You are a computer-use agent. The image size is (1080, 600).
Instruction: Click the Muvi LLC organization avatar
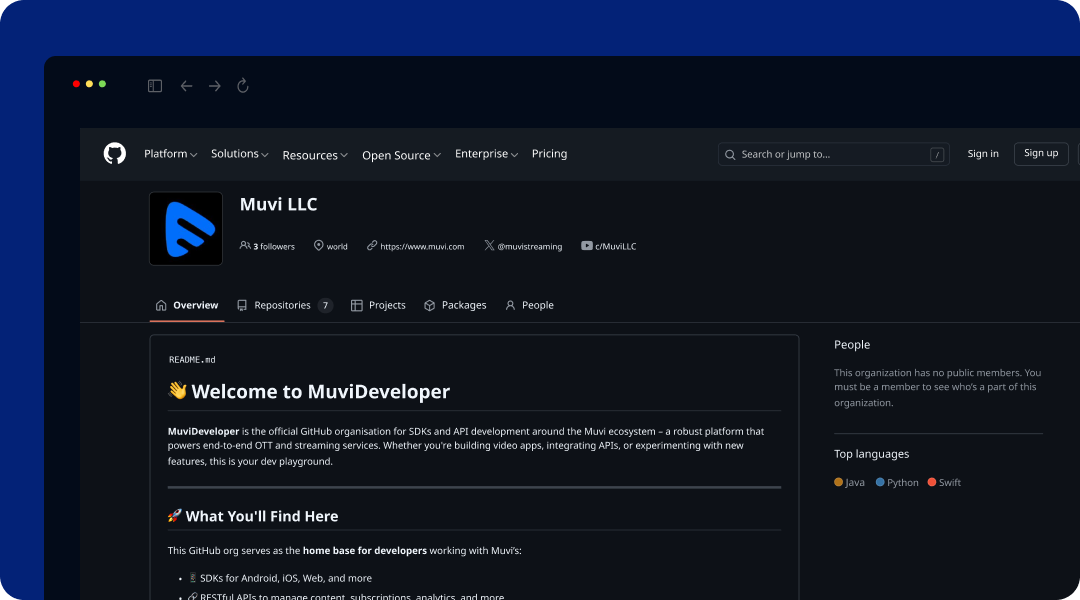(186, 228)
